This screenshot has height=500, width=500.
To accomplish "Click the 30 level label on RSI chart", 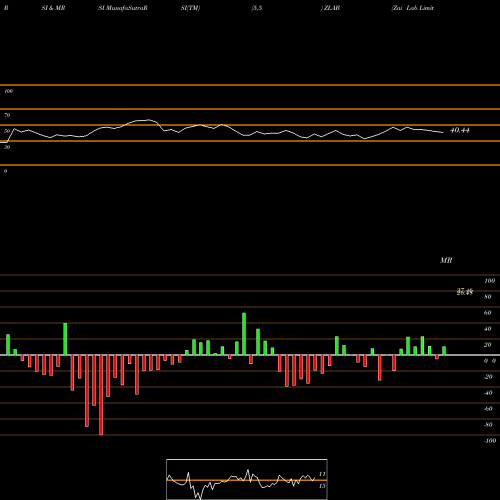I will click(7, 147).
